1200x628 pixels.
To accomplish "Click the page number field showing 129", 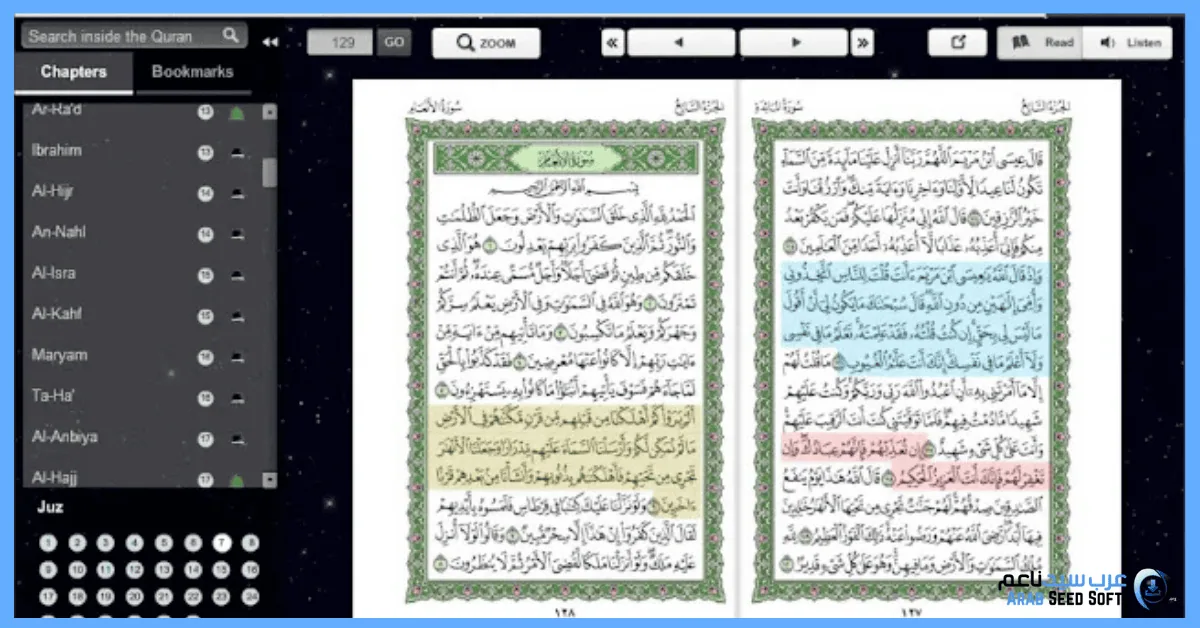I will pyautogui.click(x=340, y=42).
